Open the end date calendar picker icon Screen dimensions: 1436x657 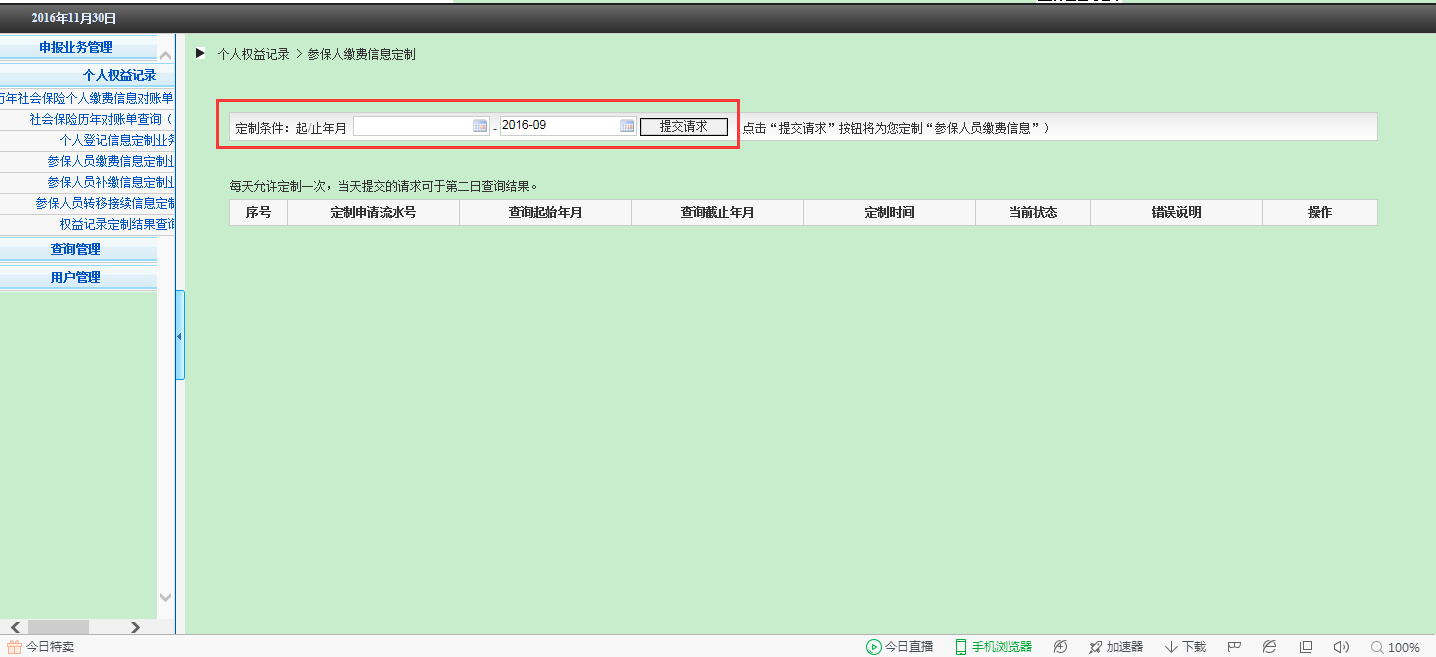pyautogui.click(x=627, y=126)
